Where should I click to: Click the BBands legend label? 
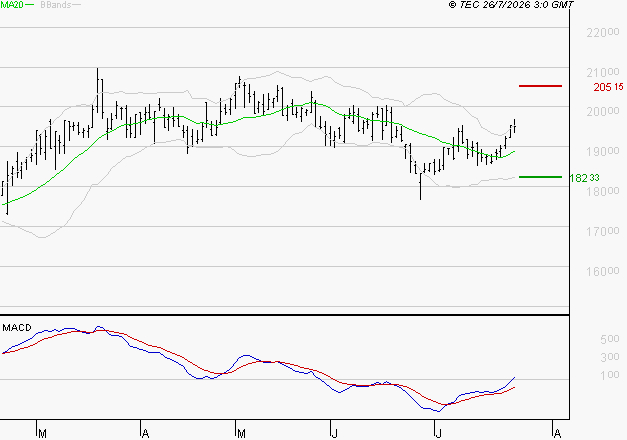(x=56, y=5)
